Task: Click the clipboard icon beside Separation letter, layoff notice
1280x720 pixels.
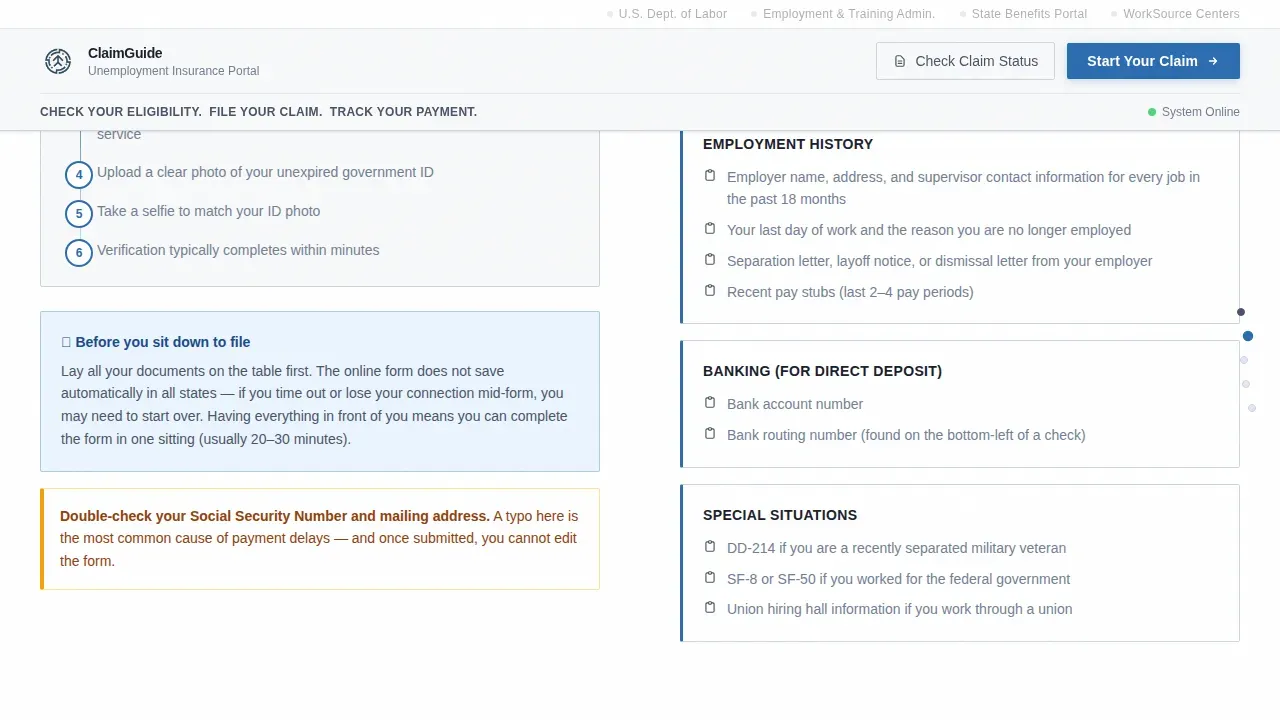Action: coord(710,260)
